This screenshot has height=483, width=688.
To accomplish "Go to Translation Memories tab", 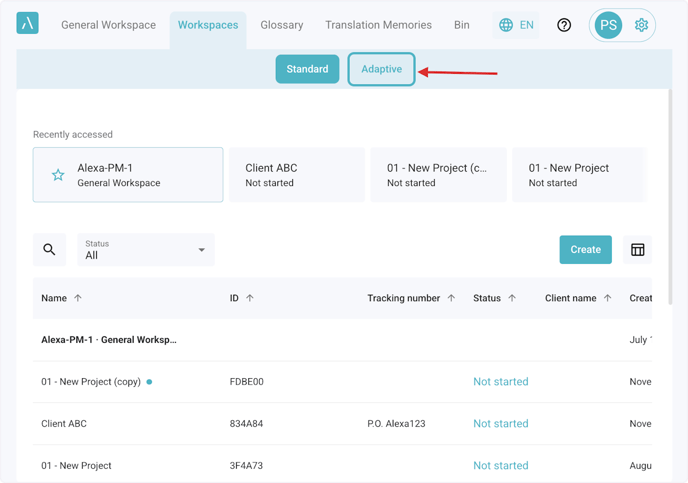I will coord(378,25).
